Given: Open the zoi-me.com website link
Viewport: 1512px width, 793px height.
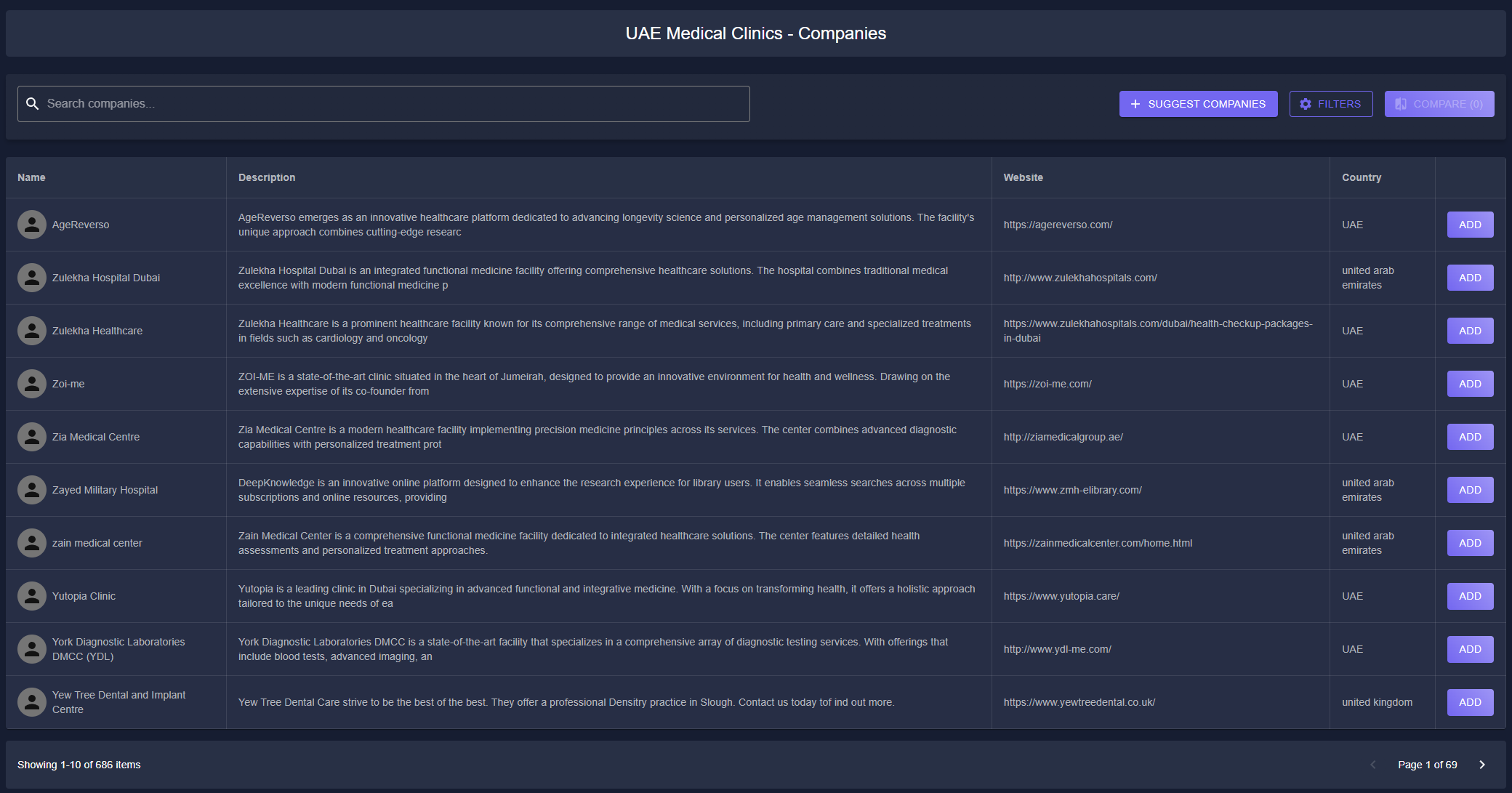Looking at the screenshot, I should (1047, 384).
